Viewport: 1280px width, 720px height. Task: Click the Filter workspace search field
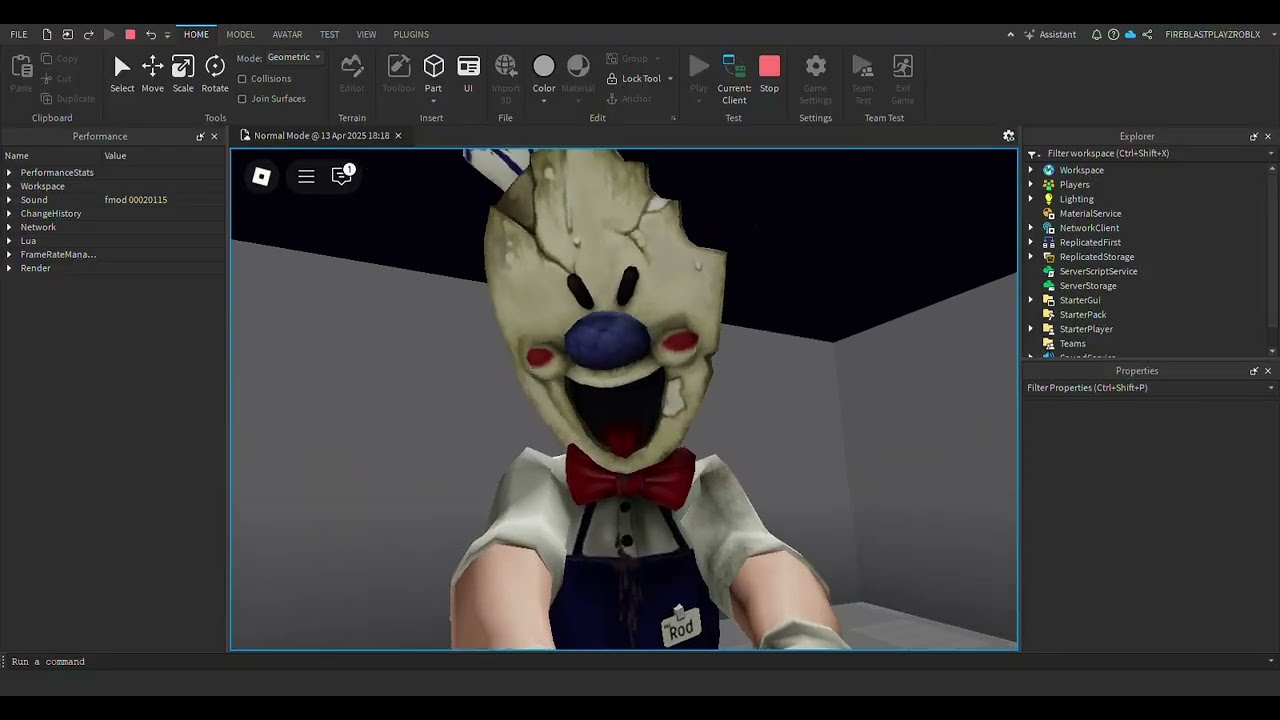coord(1150,154)
